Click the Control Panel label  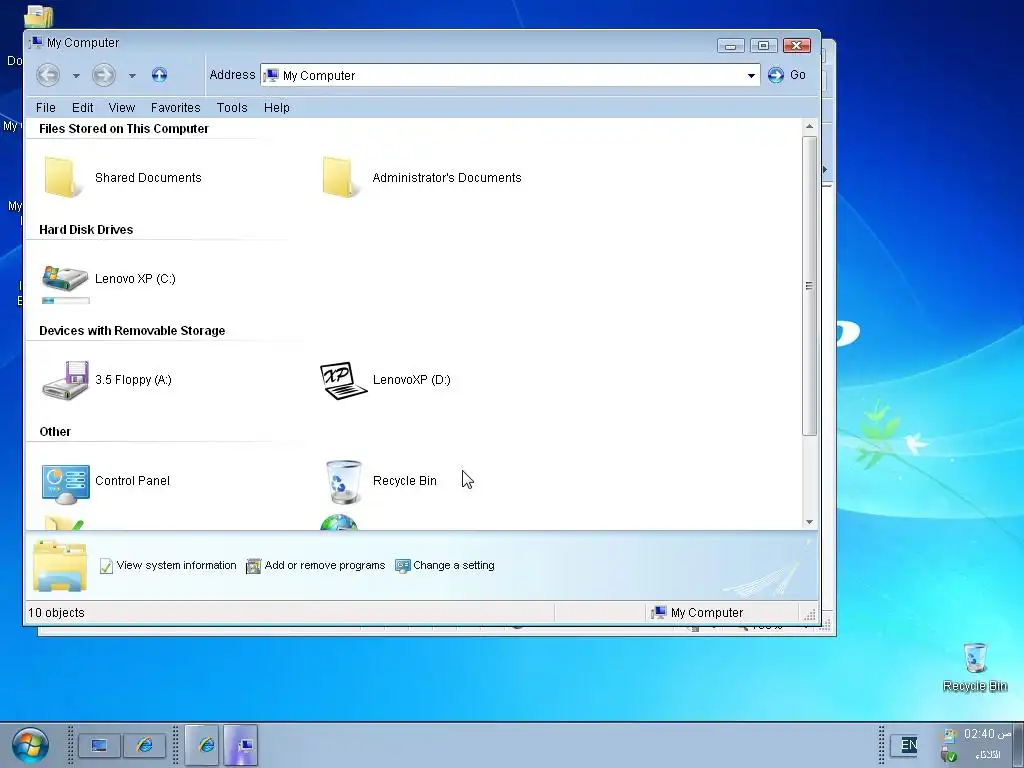(133, 481)
